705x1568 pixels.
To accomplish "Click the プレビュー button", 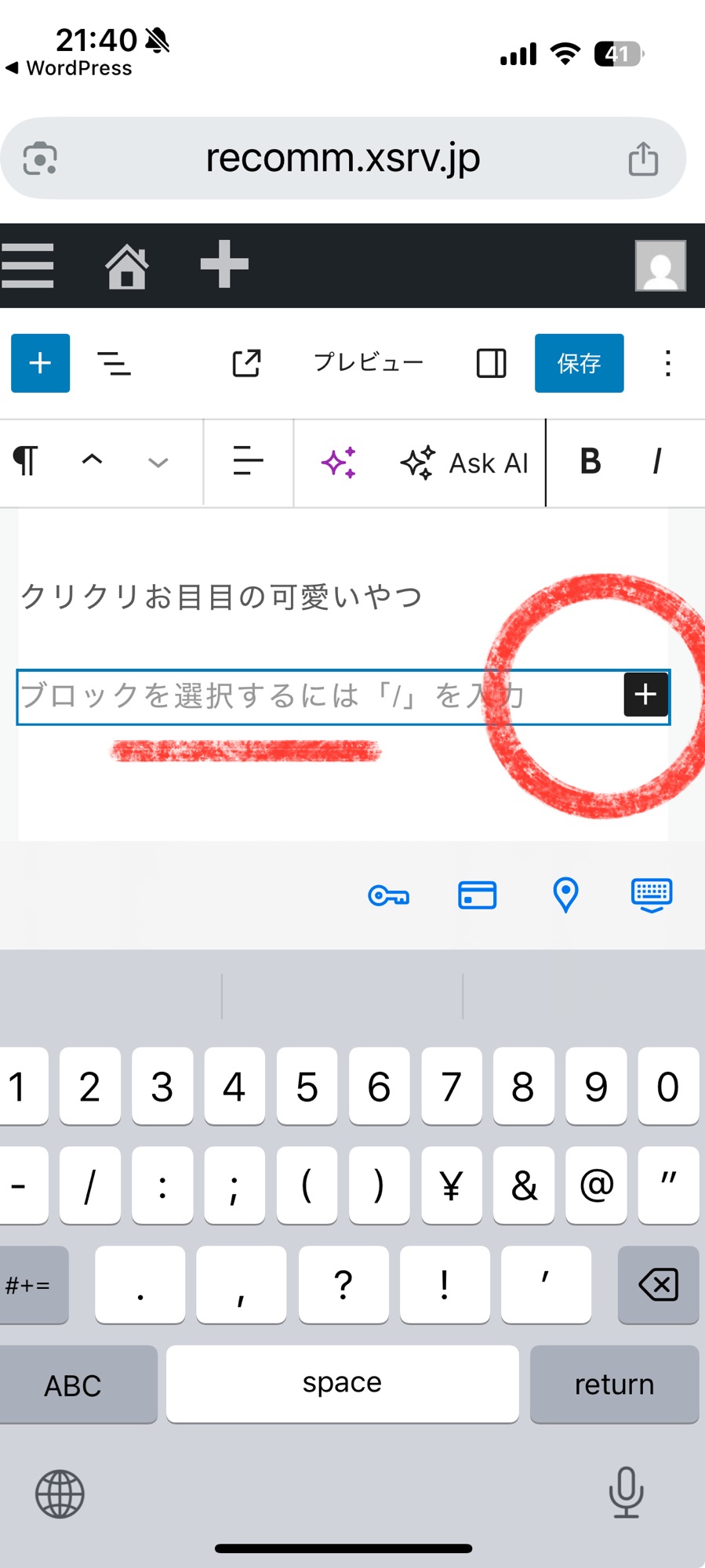I will tap(369, 362).
